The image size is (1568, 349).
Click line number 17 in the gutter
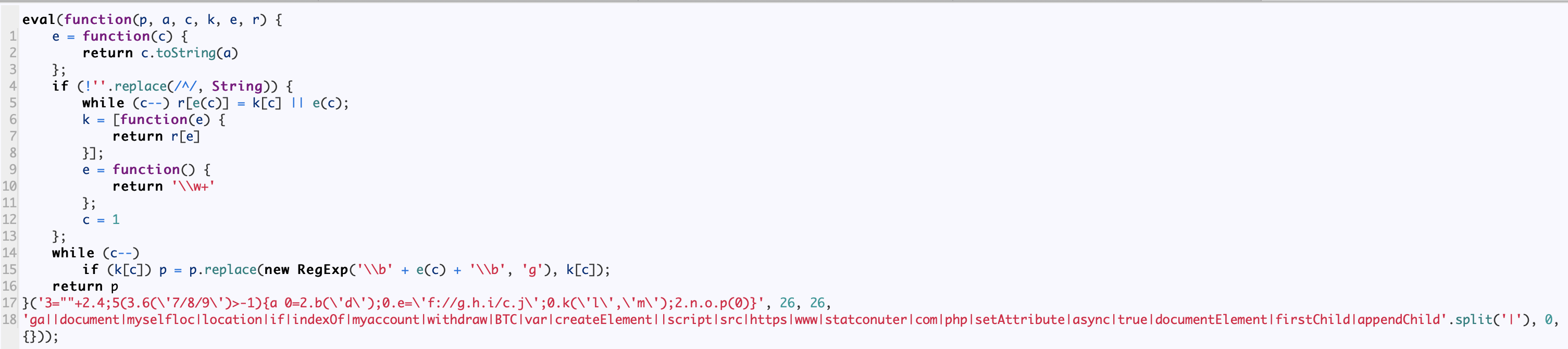(x=9, y=303)
